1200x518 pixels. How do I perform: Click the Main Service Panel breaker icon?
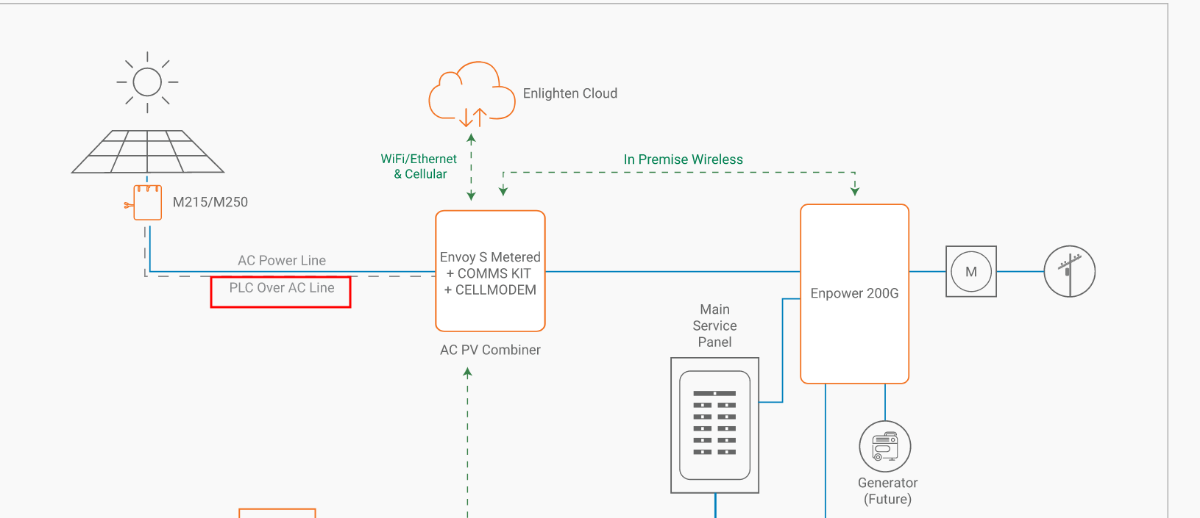(x=715, y=425)
